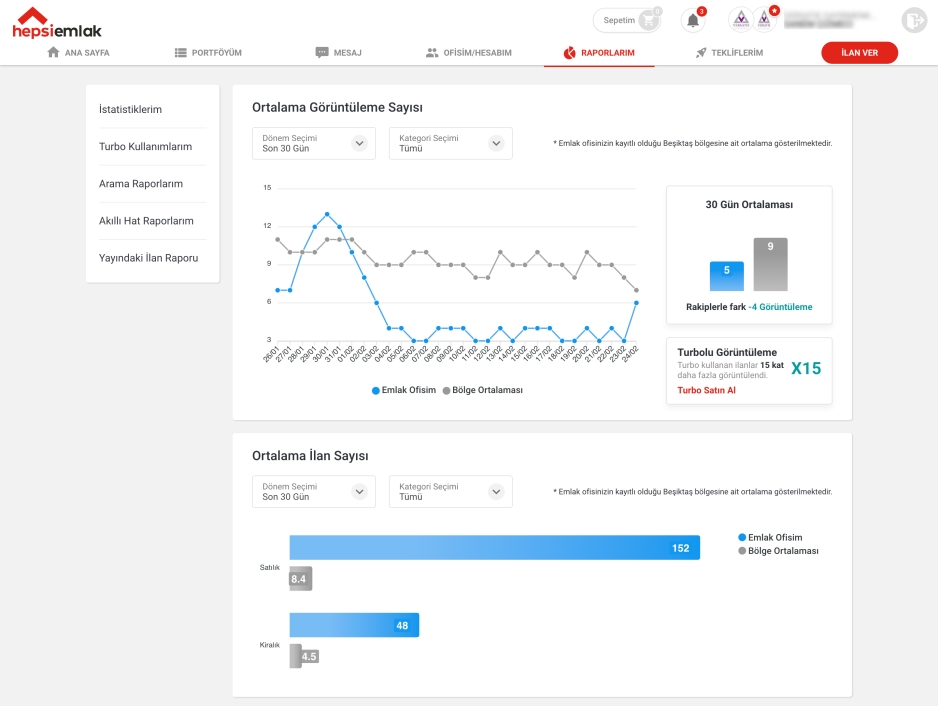Expand Kategori Seçimi dropdown under Ortalama Görüntüleme Sayısı

pos(450,143)
